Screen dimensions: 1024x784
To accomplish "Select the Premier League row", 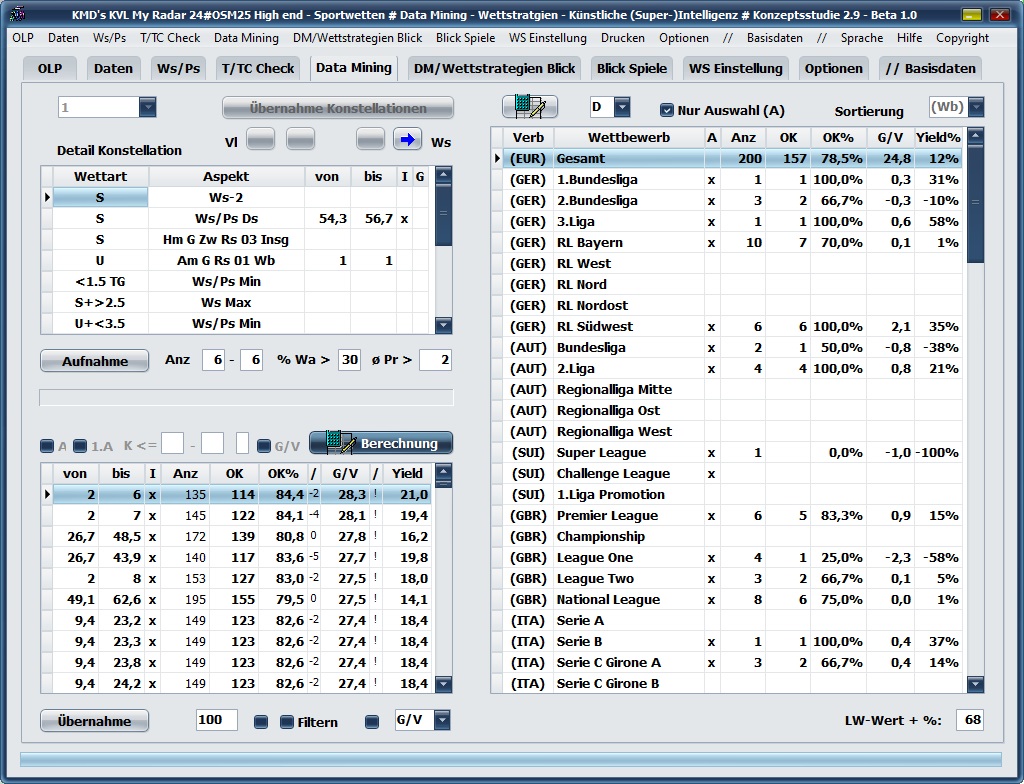I will [727, 515].
